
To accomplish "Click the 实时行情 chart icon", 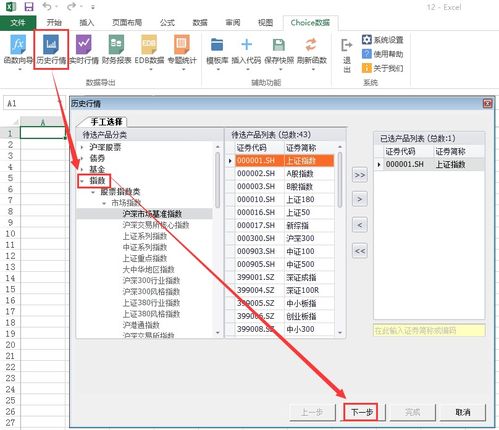I will pos(84,44).
